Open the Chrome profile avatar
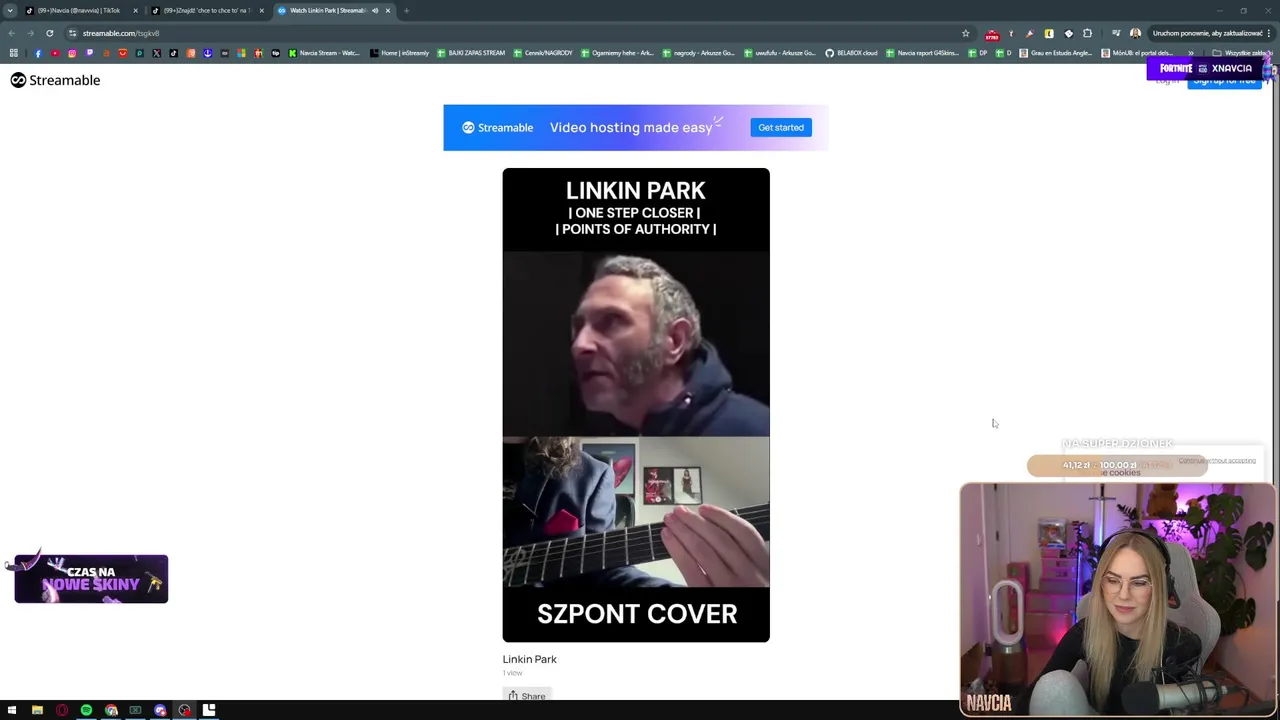Screen dimensions: 1280x720 [x=1135, y=33]
